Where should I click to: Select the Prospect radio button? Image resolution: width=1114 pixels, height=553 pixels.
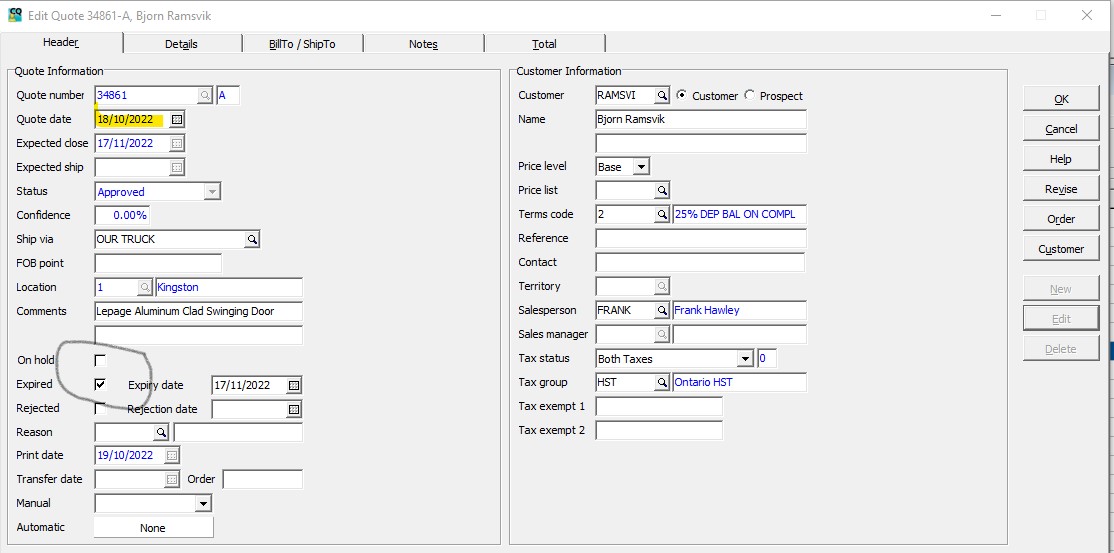[x=750, y=96]
